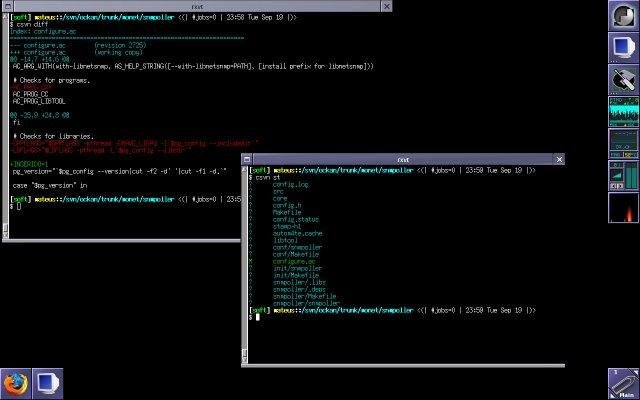
Task: Click snmpoller/Makefile in the status list
Action: click(304, 296)
